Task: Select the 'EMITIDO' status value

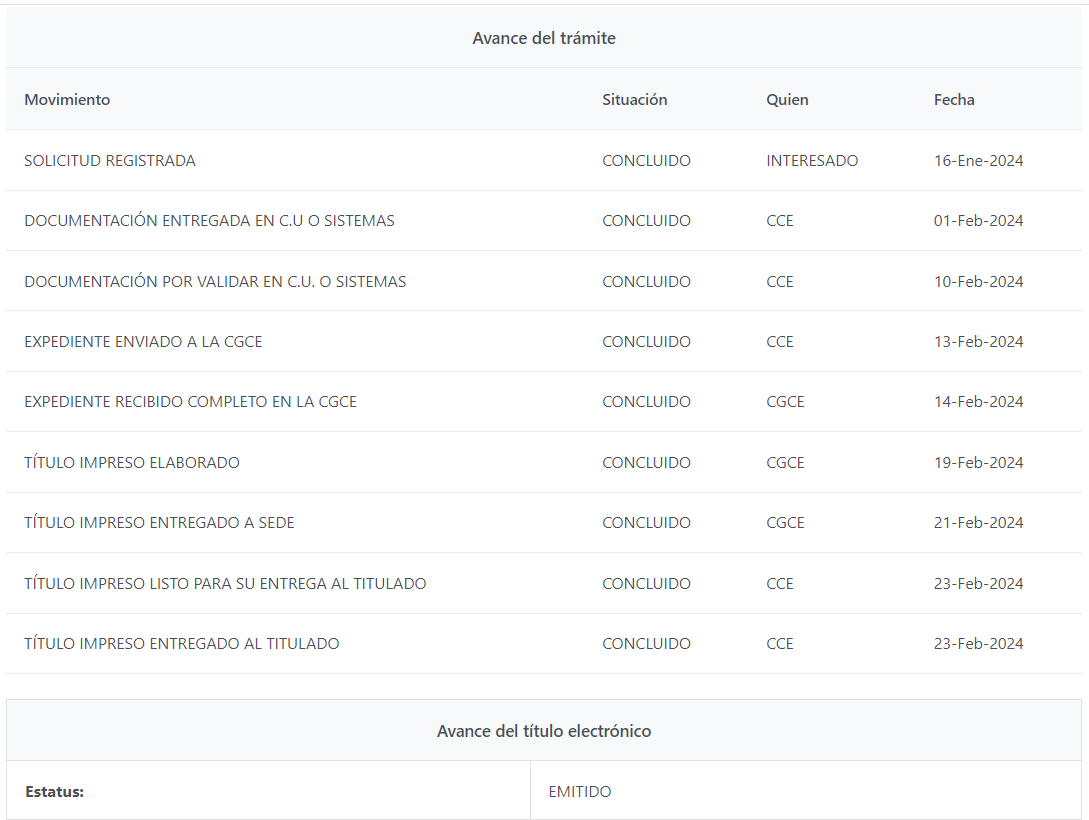Action: point(580,792)
